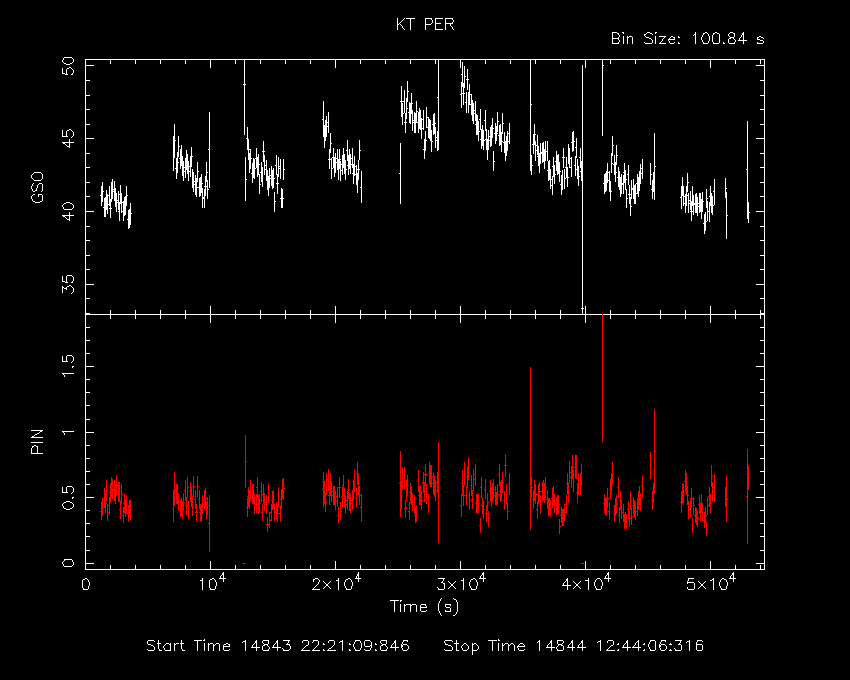
Task: Click the PIN axis tick label '0.5'
Action: tap(68, 498)
